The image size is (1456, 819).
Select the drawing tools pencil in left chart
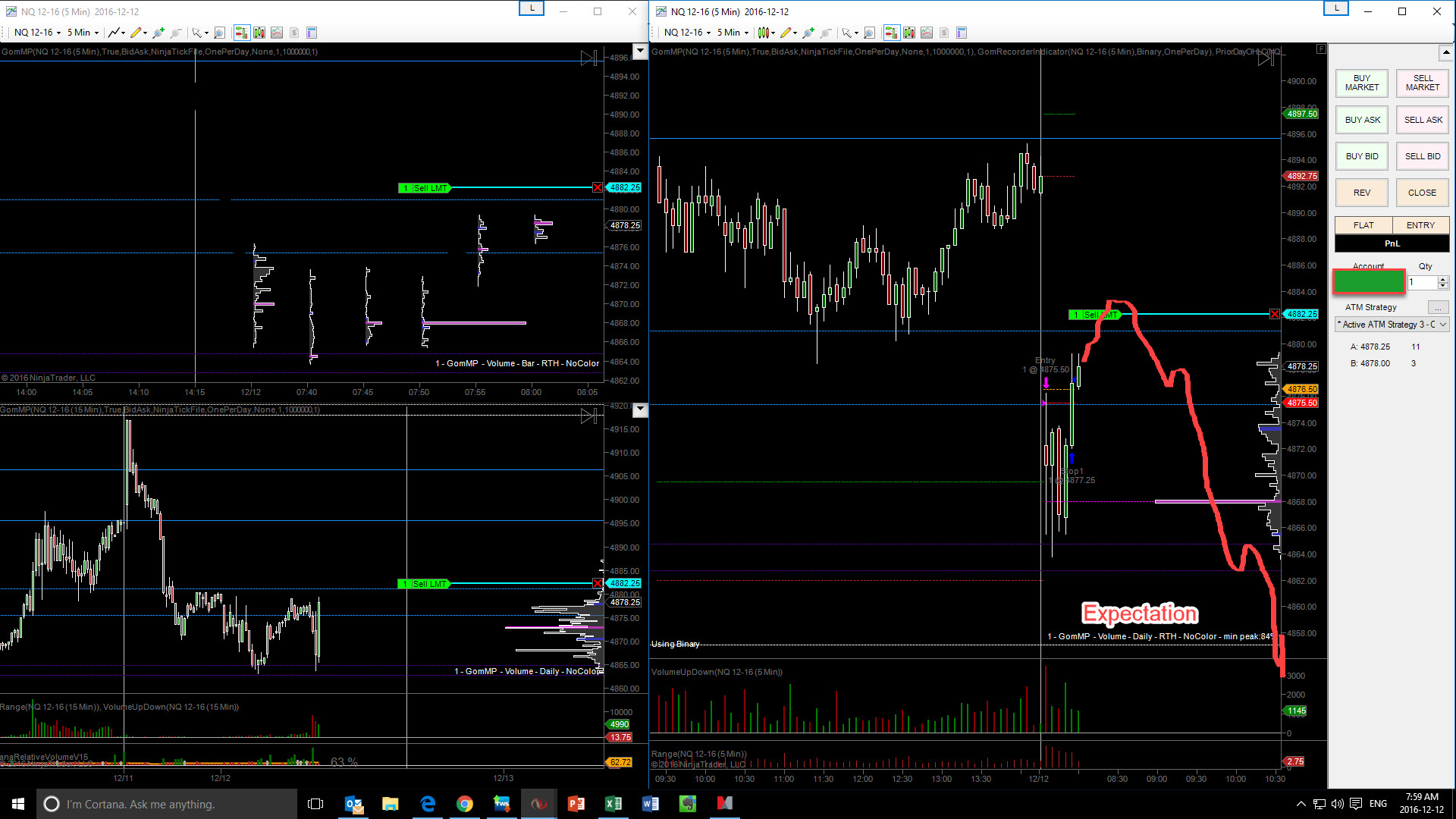click(x=135, y=33)
